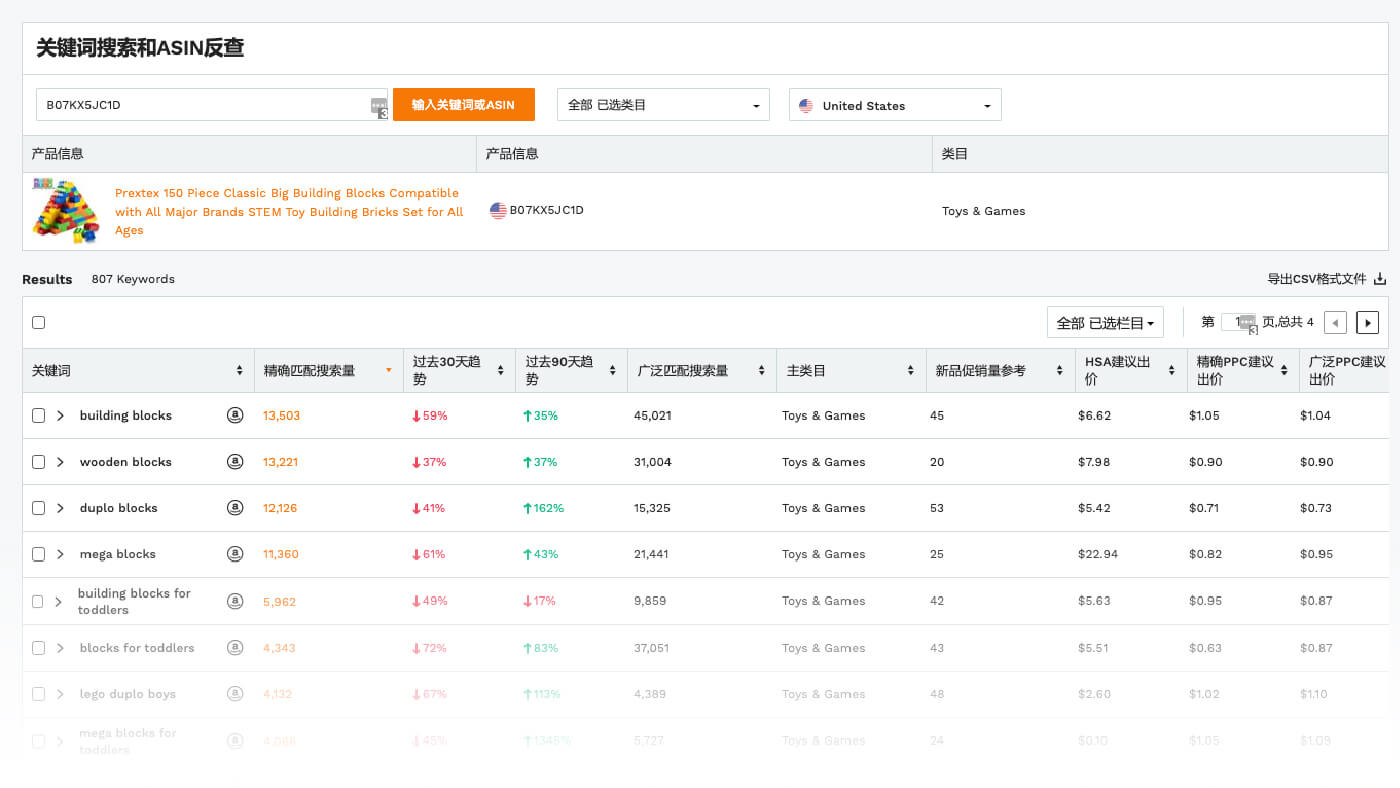Toggle the select-all keywords checkbox
The width and height of the screenshot is (1400, 788).
pyautogui.click(x=38, y=322)
